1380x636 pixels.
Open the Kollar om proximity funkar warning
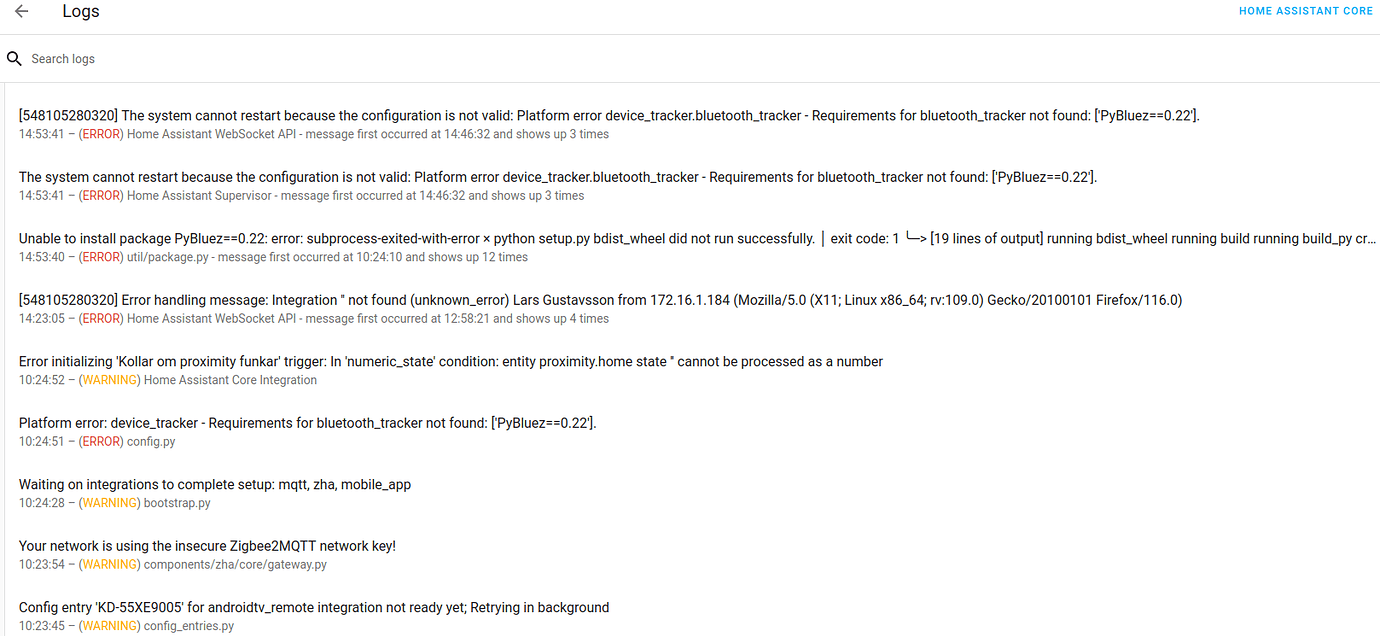point(450,362)
